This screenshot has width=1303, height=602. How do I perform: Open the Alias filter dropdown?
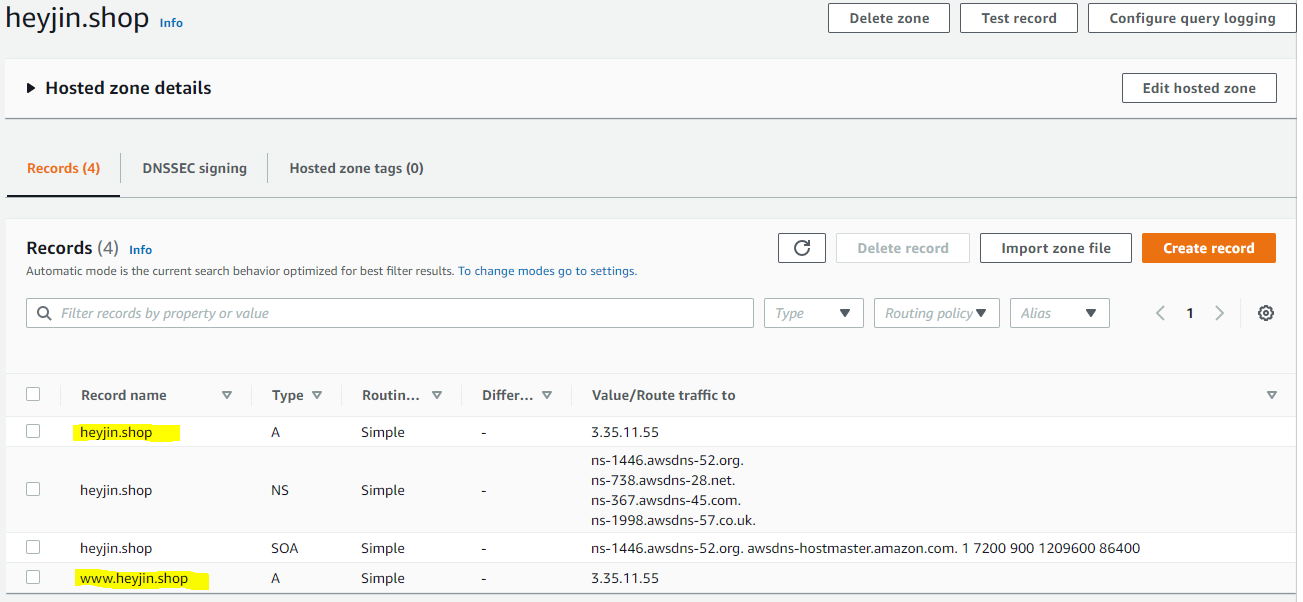tap(1059, 313)
